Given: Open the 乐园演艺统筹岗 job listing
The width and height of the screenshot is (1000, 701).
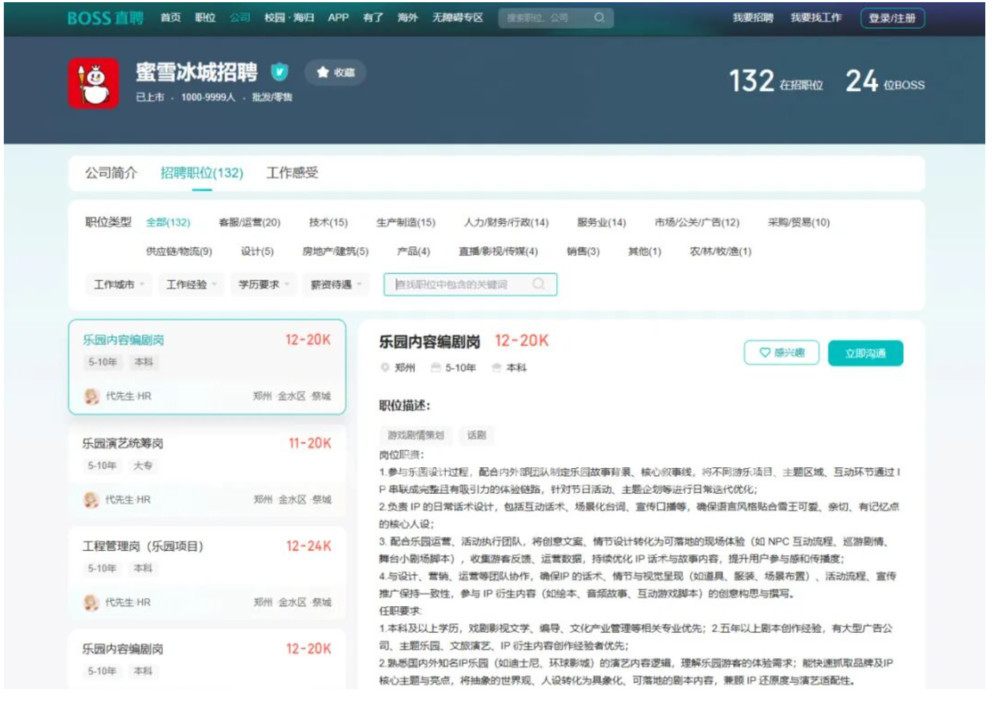Looking at the screenshot, I should tap(123, 443).
